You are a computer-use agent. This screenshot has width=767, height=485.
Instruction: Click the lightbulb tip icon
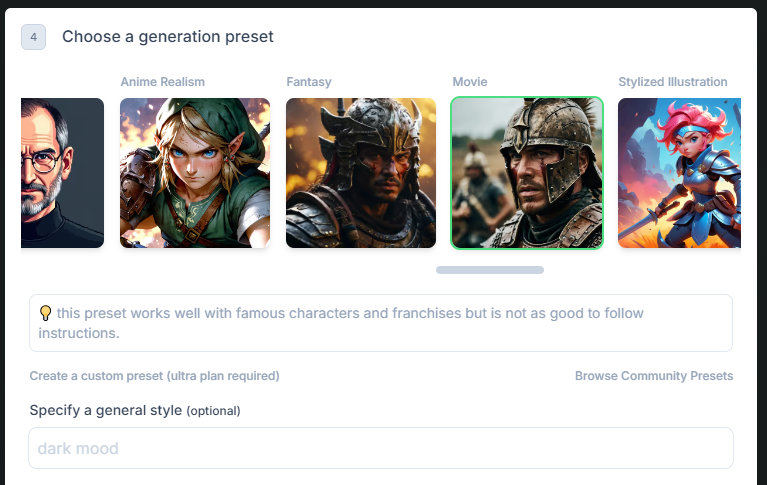click(45, 313)
